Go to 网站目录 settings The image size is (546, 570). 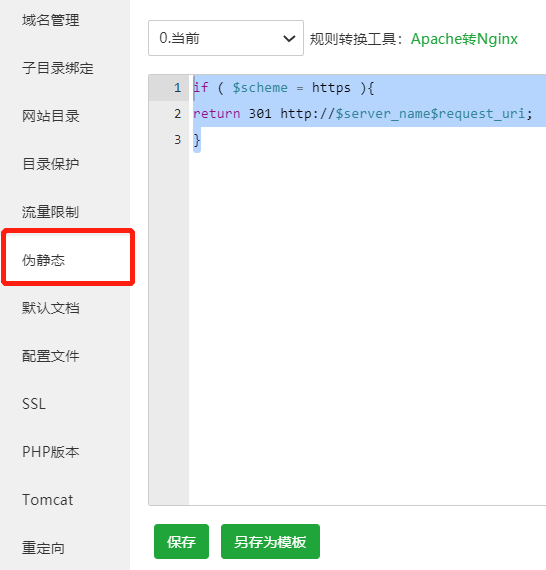coord(51,116)
